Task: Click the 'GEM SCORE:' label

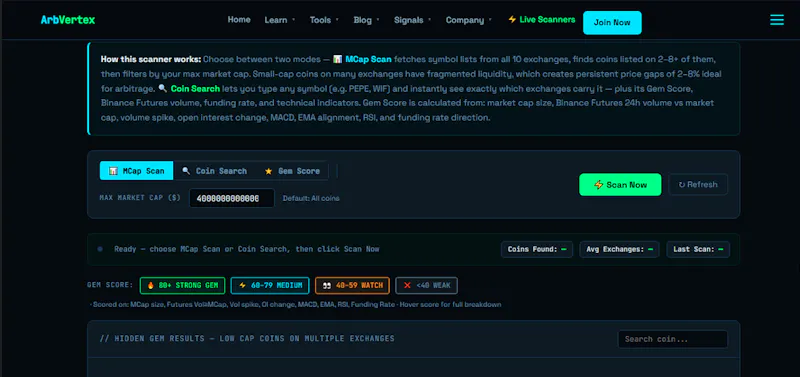Action: (110, 285)
